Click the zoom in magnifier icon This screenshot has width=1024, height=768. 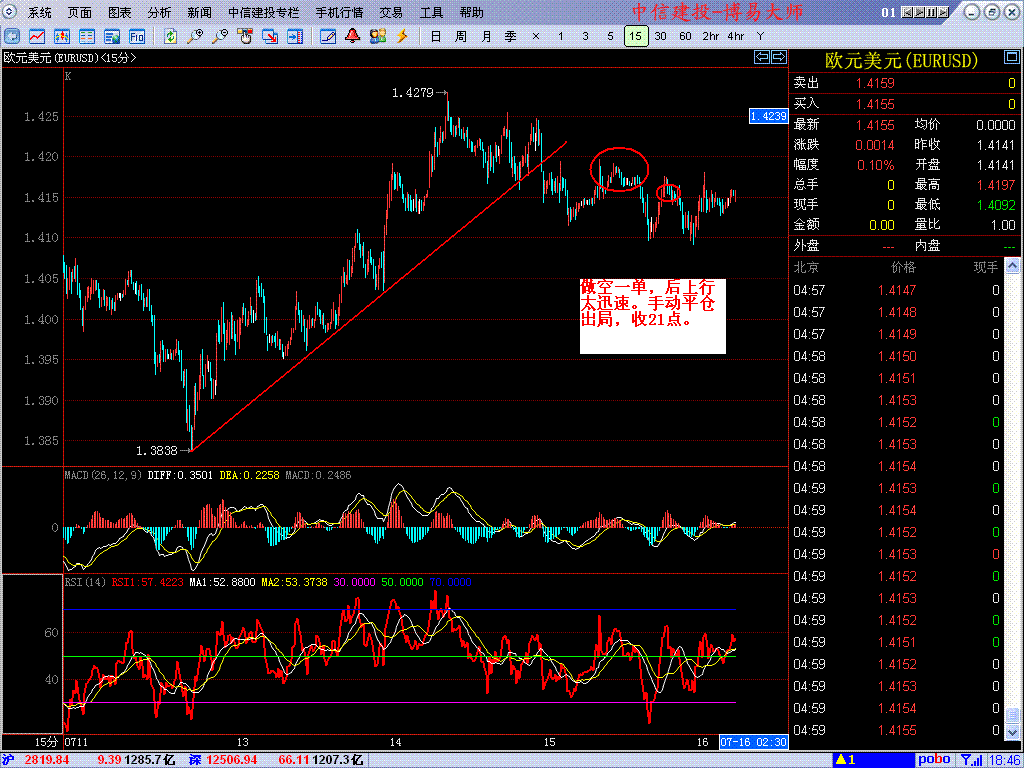pyautogui.click(x=195, y=36)
